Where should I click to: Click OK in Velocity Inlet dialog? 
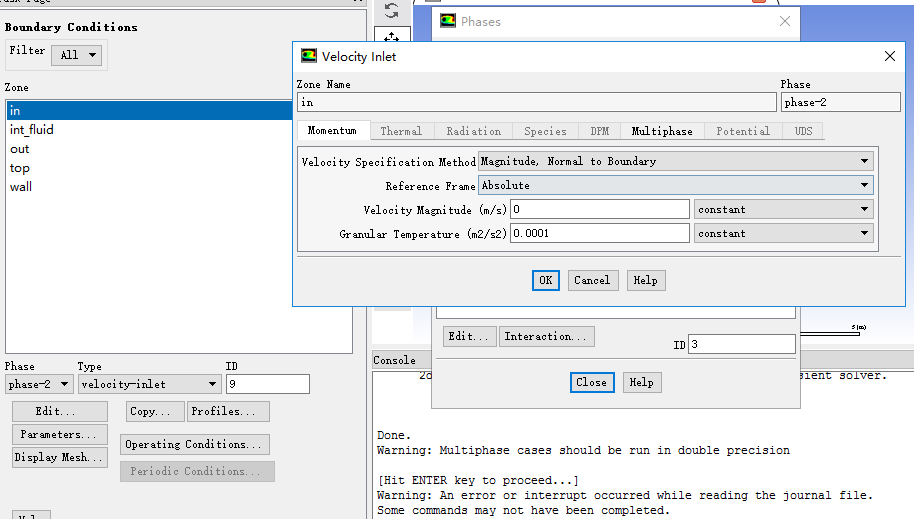click(x=545, y=281)
